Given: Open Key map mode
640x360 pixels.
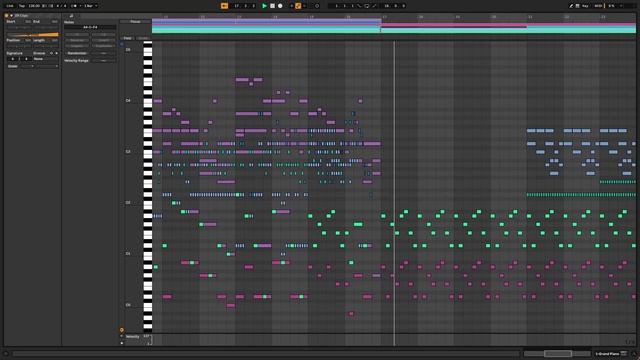Looking at the screenshot, I should [586, 6].
